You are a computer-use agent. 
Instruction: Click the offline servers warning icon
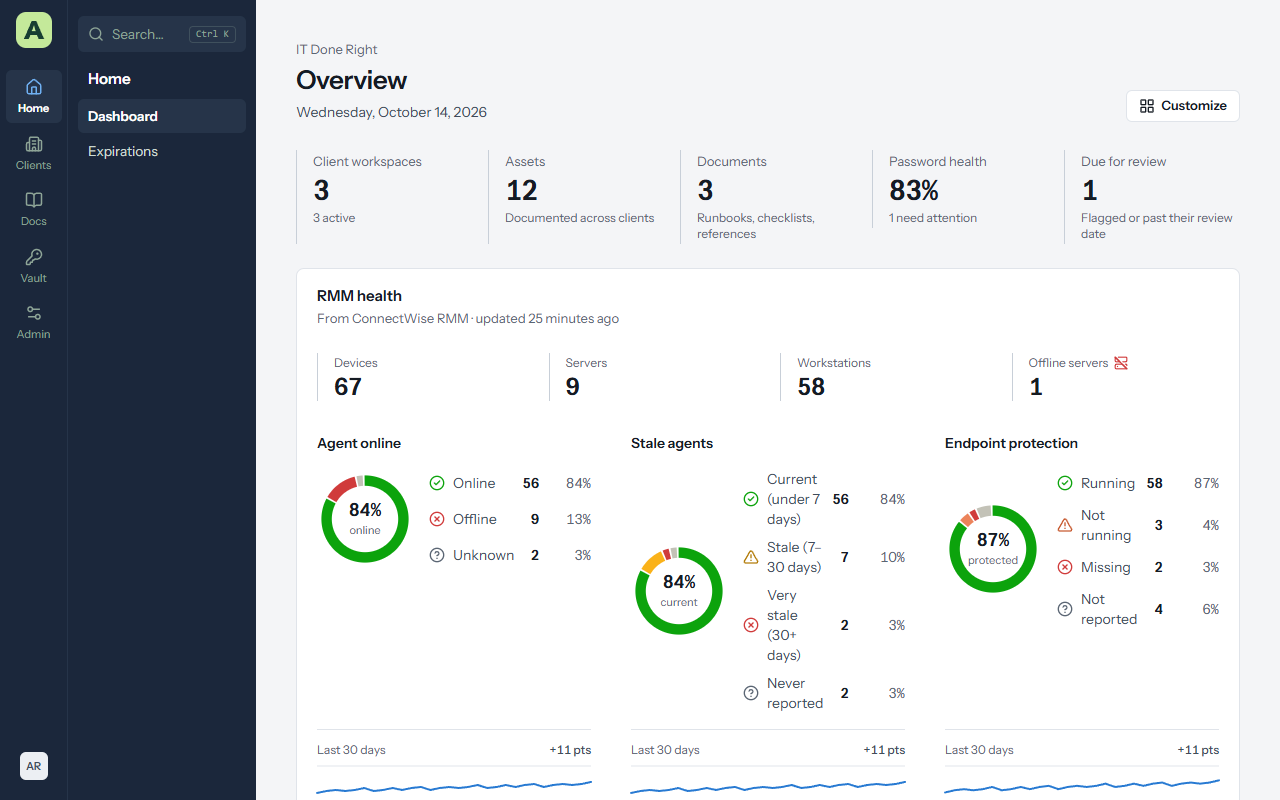(1121, 363)
